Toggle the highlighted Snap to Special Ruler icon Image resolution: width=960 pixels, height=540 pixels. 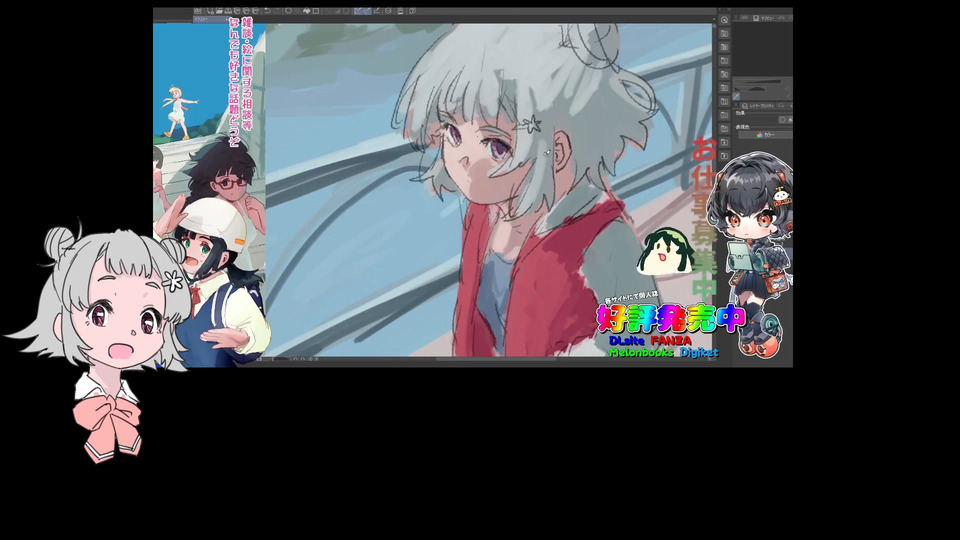coord(367,11)
